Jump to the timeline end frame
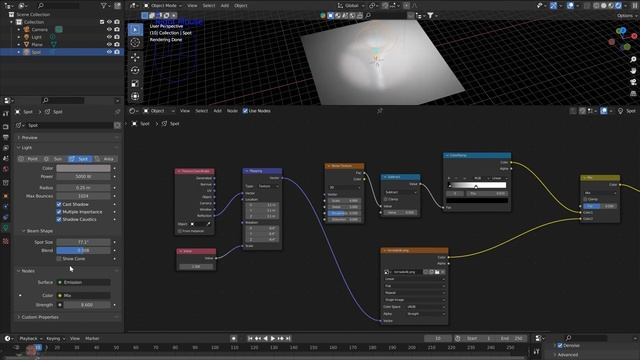640x360 pixels. pos(288,338)
